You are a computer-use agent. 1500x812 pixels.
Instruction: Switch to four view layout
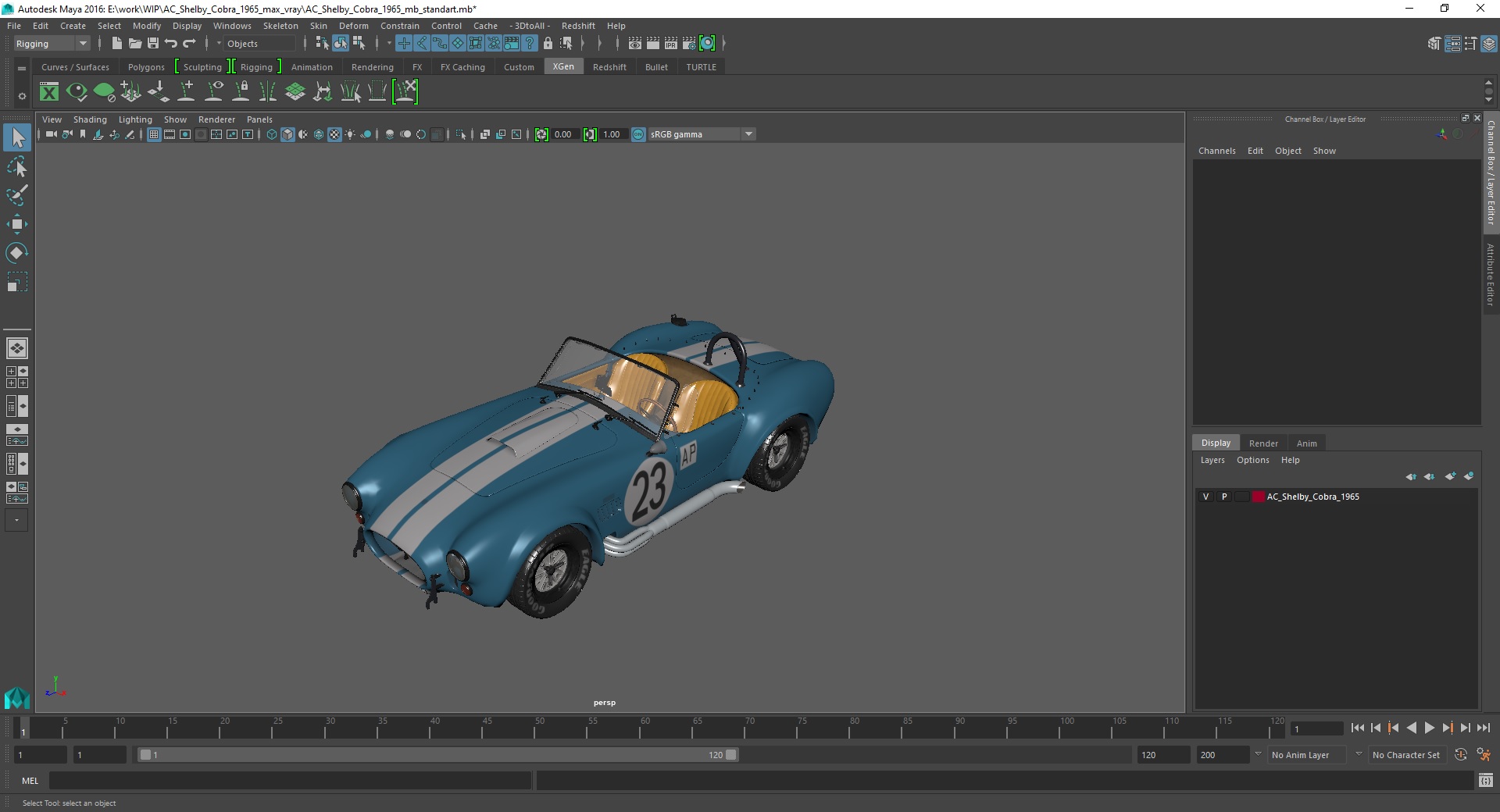tap(17, 377)
